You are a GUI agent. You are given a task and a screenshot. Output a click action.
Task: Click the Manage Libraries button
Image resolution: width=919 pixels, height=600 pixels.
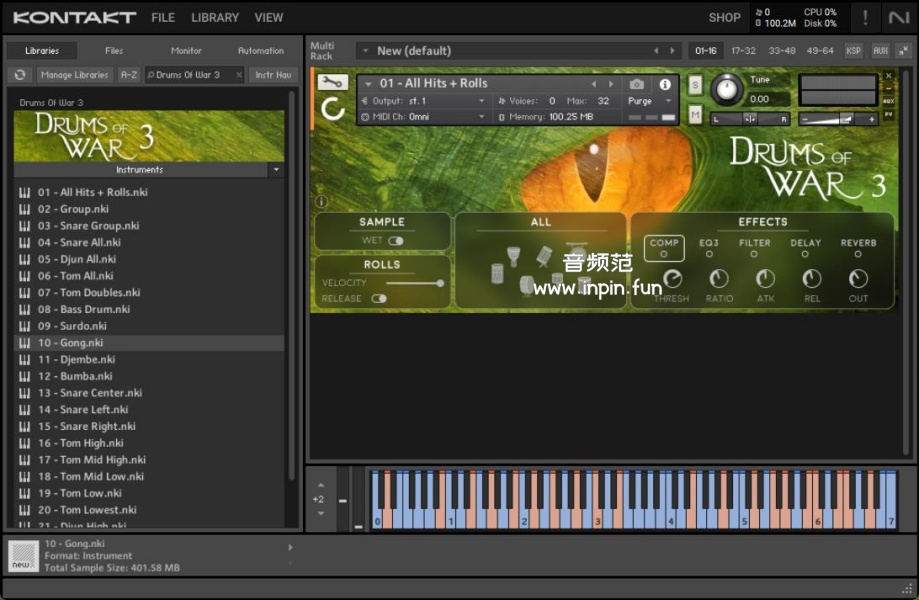tap(75, 75)
